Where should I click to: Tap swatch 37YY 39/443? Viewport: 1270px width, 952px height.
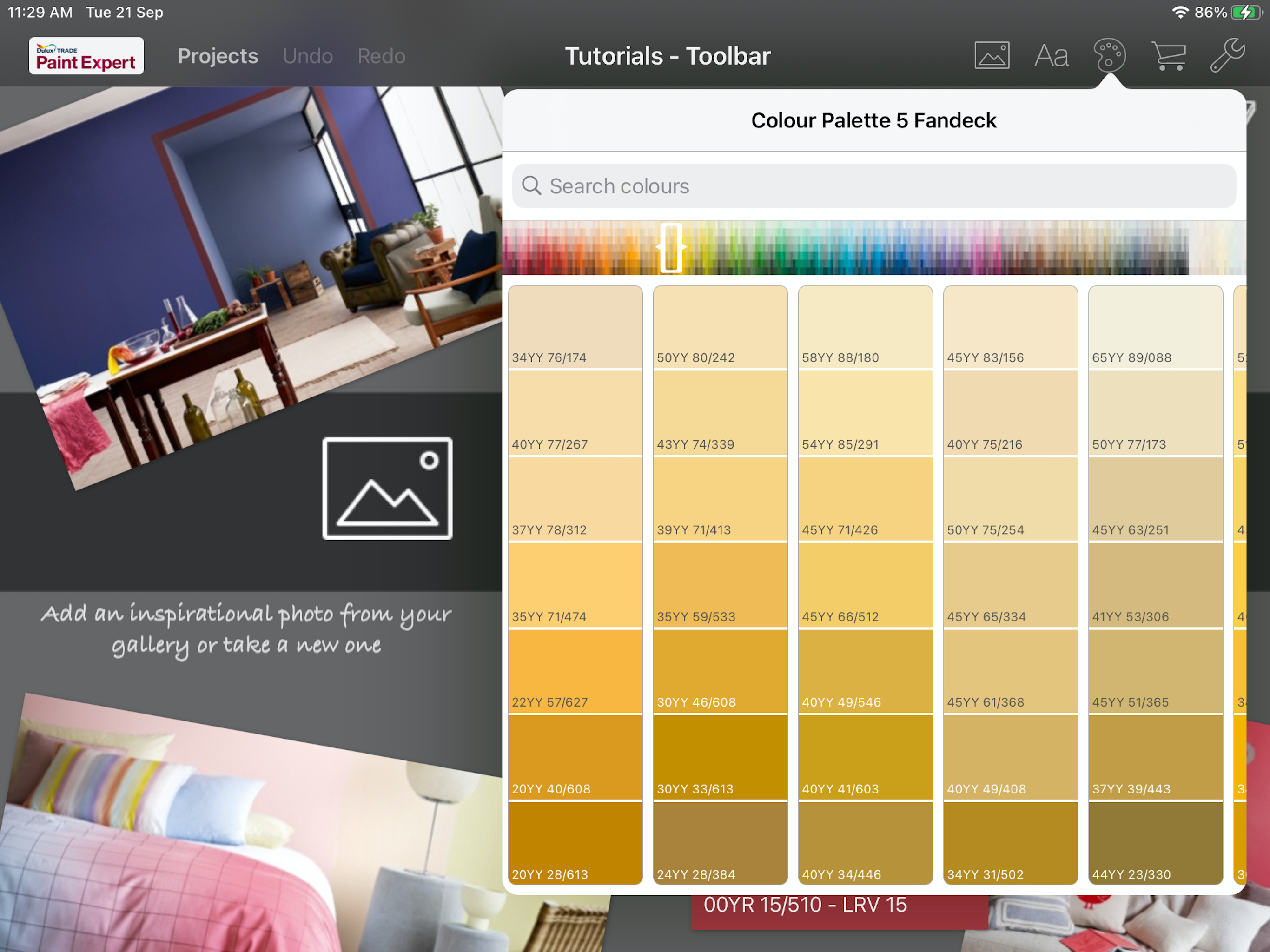tap(1155, 757)
